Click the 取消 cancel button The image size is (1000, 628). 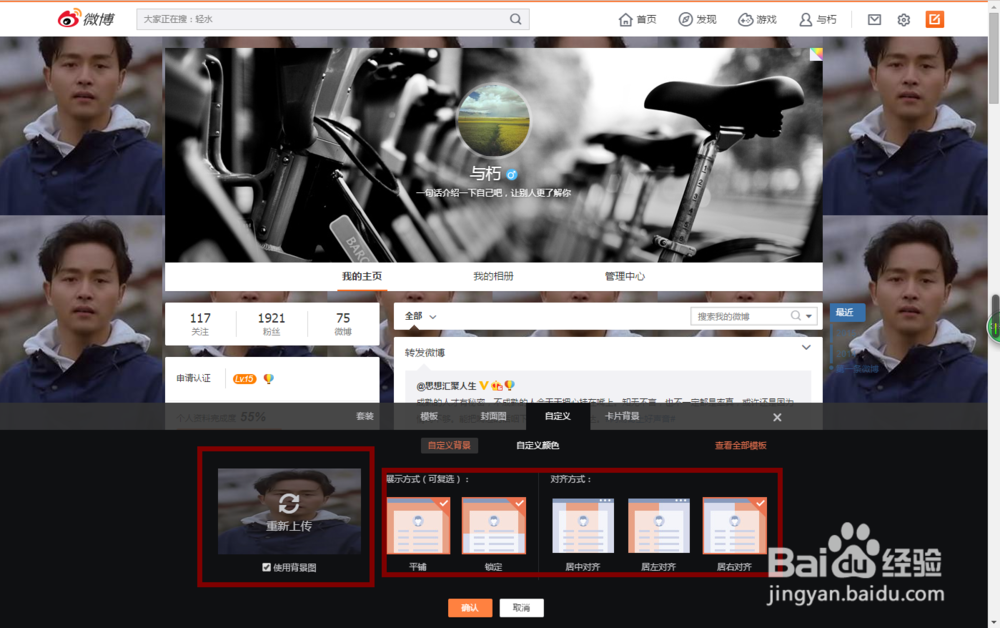click(x=521, y=608)
